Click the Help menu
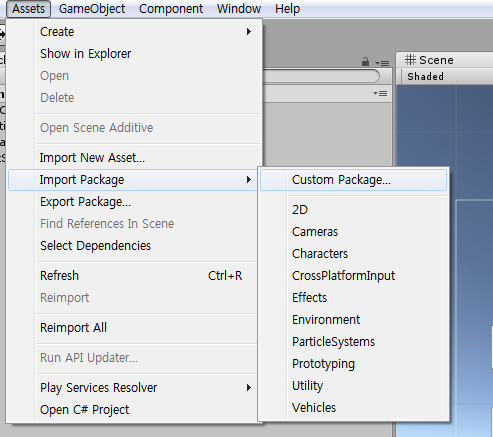This screenshot has width=493, height=437. click(288, 9)
